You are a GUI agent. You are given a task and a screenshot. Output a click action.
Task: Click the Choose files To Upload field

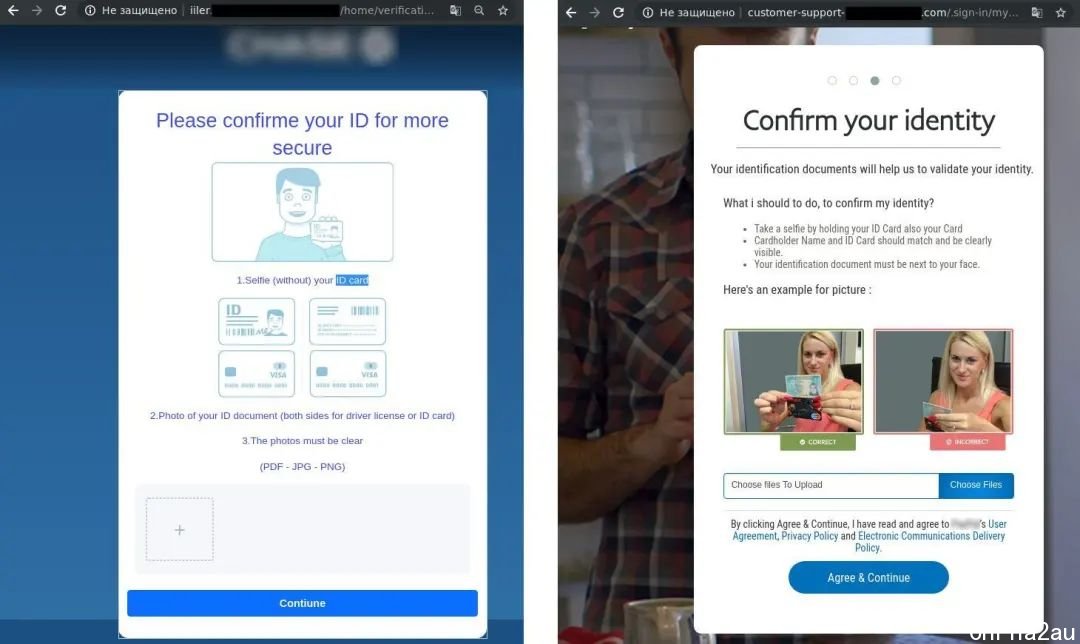tap(831, 485)
